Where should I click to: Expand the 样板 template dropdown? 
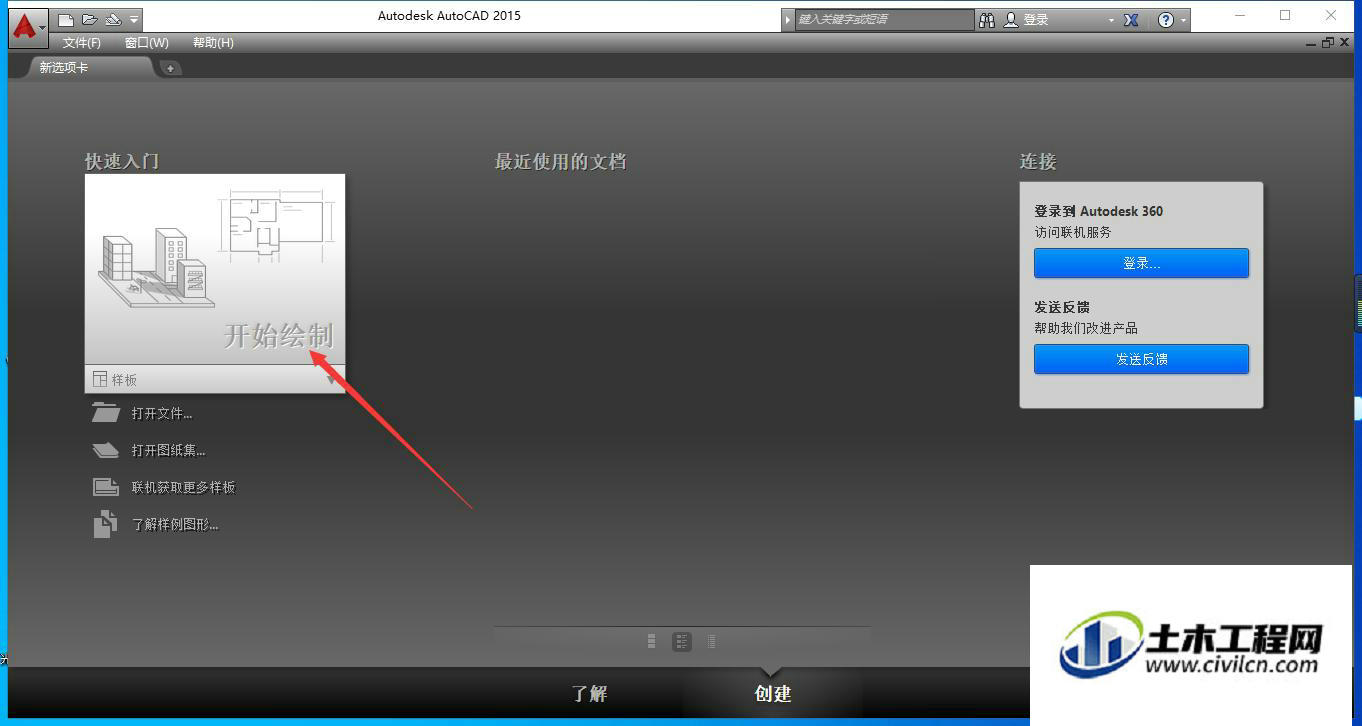coord(215,379)
